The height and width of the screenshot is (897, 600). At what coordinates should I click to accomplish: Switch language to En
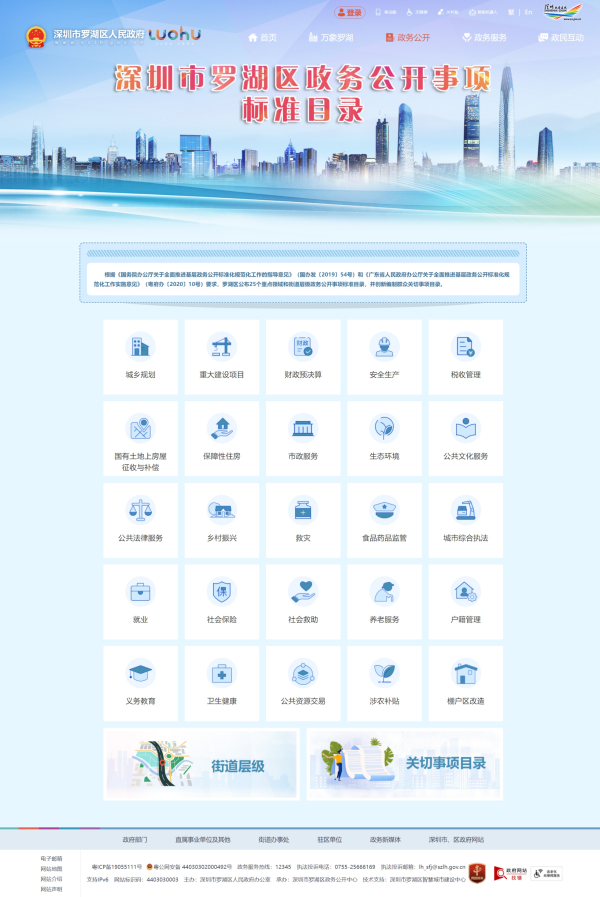[x=528, y=13]
